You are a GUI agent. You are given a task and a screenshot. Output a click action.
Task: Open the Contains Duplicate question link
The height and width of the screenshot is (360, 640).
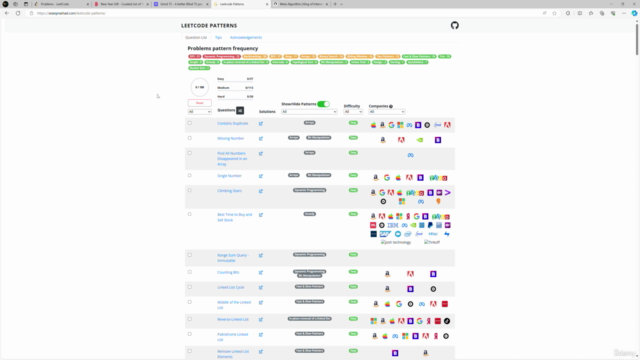pyautogui.click(x=233, y=123)
